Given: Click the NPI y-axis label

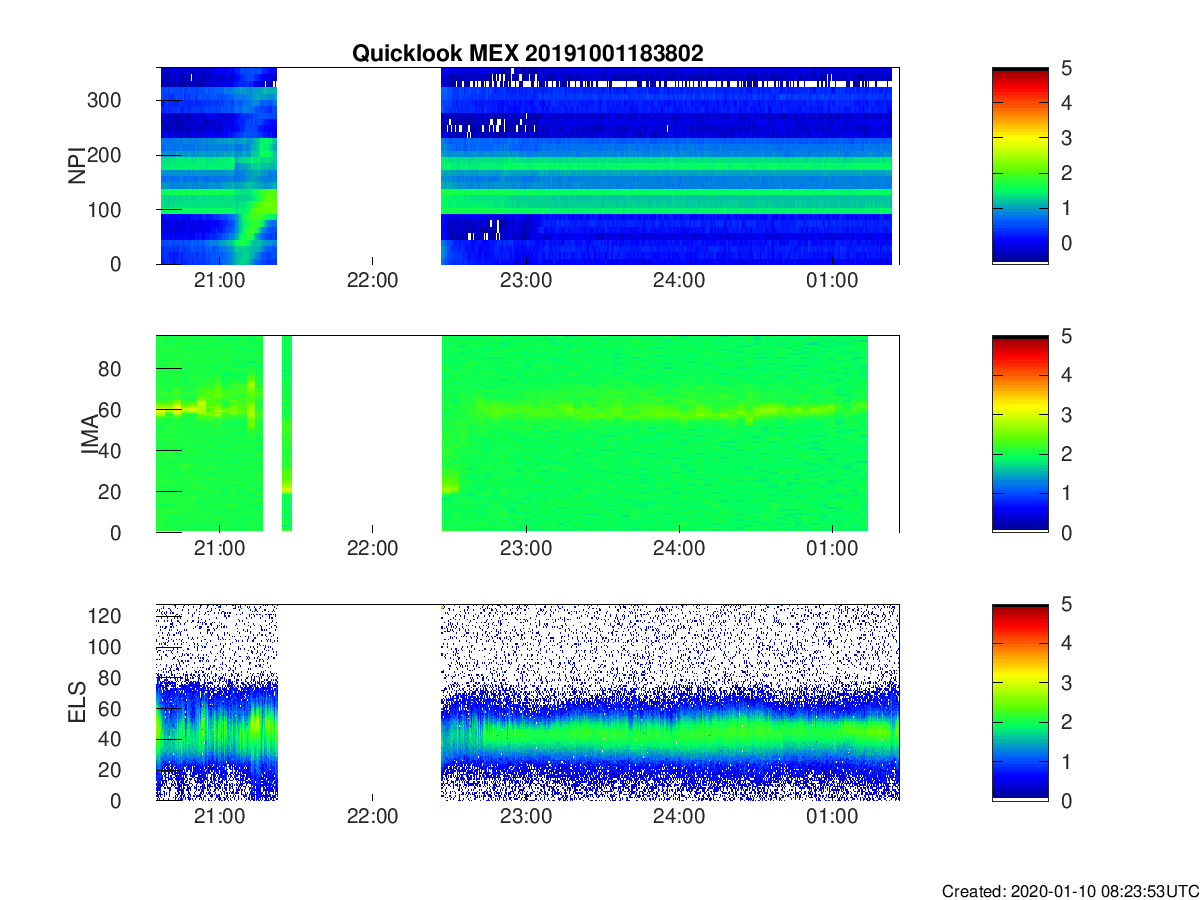Looking at the screenshot, I should tap(75, 166).
